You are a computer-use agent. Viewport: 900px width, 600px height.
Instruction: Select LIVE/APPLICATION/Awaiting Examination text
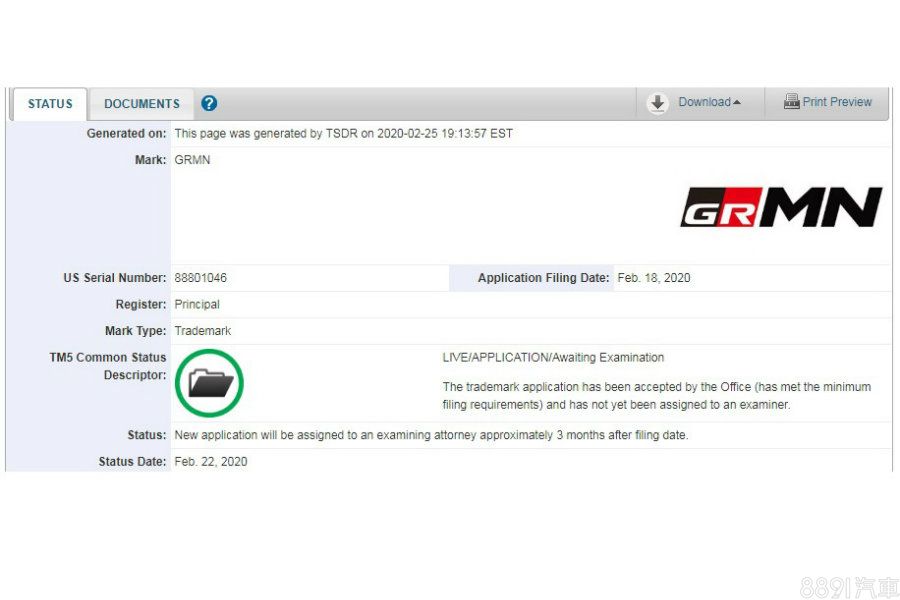point(553,358)
